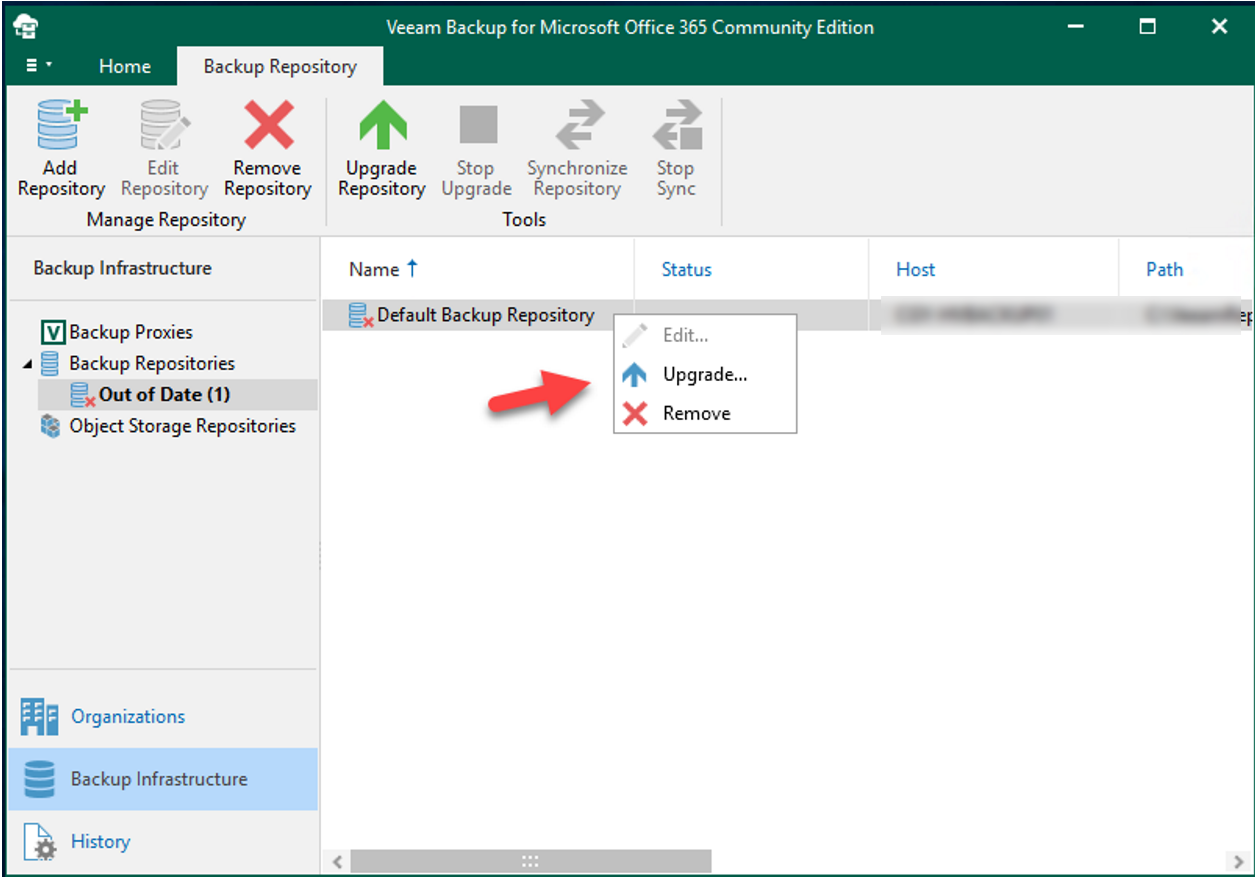This screenshot has height=877, width=1255.
Task: Click the Add Repository icon
Action: pyautogui.click(x=61, y=125)
